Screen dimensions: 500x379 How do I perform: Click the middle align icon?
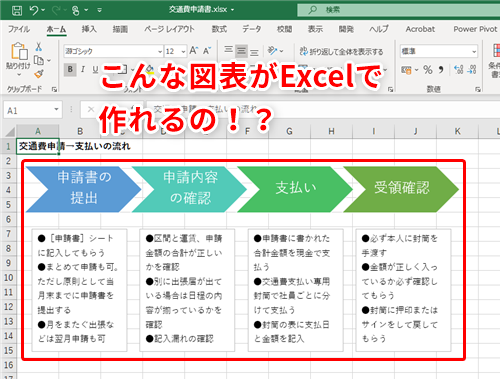click(241, 51)
